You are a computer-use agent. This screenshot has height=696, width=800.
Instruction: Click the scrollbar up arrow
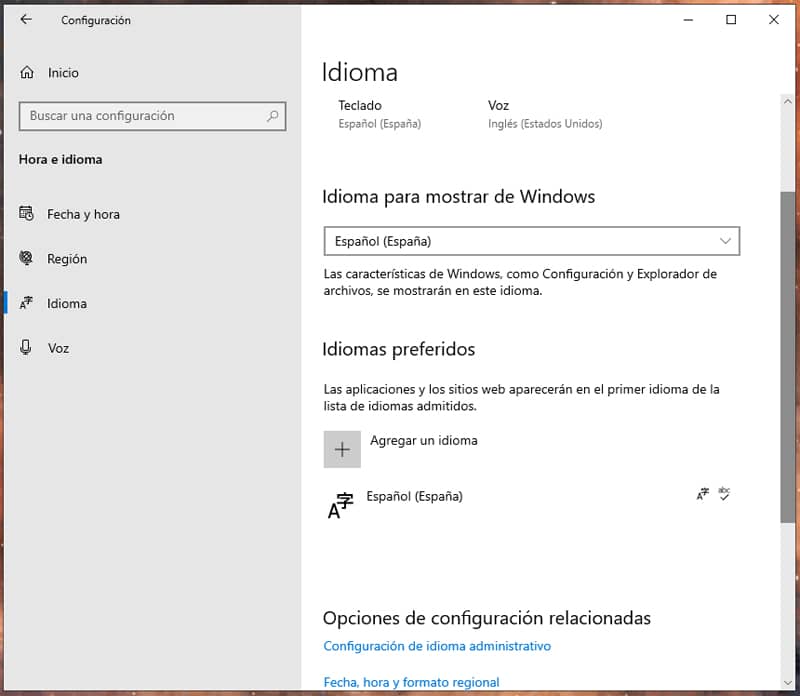pyautogui.click(x=787, y=102)
